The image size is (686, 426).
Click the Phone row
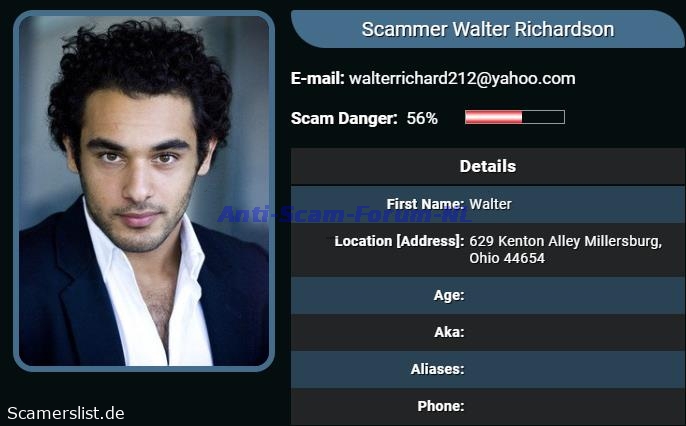[x=487, y=407]
